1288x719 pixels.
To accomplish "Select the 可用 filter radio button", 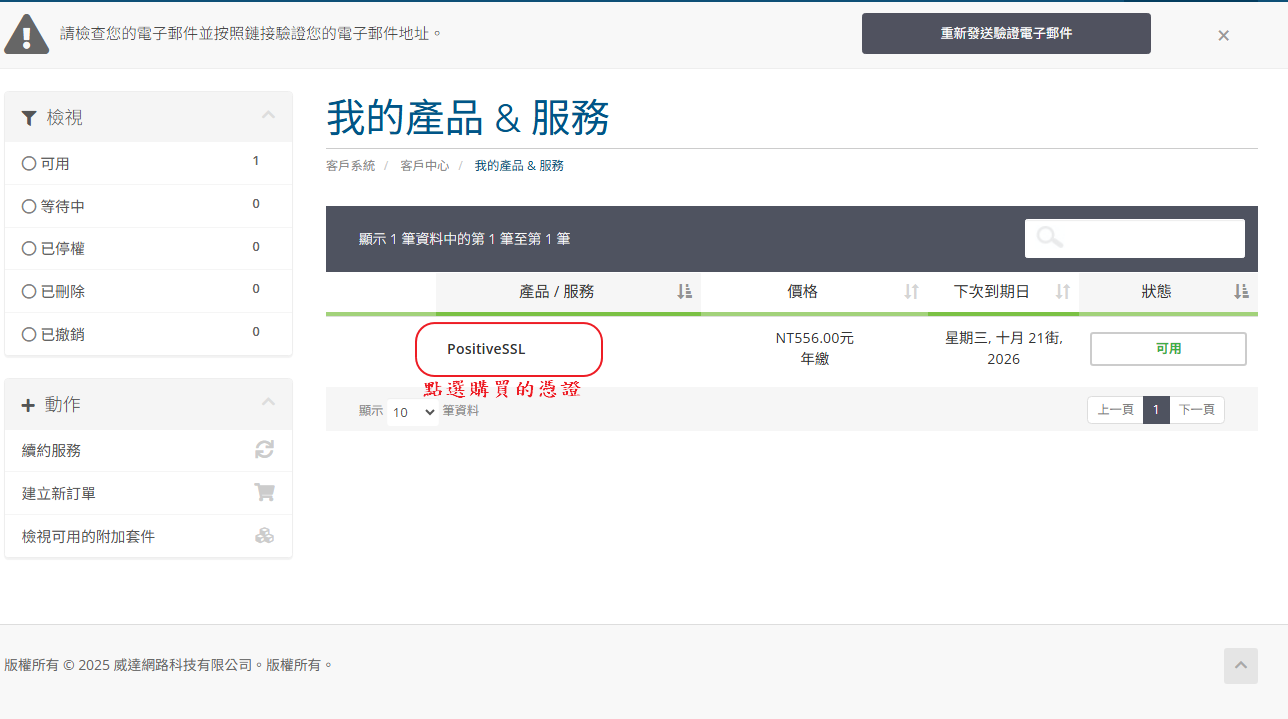I will point(29,163).
